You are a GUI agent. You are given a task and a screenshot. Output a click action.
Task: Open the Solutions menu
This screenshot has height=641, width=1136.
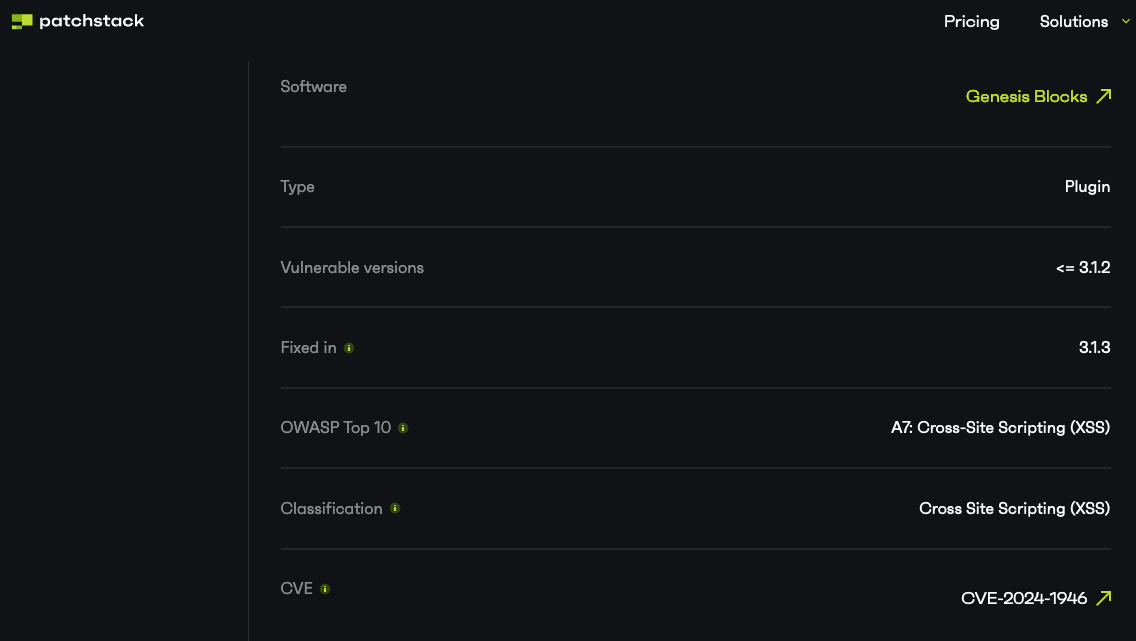[x=1074, y=22]
